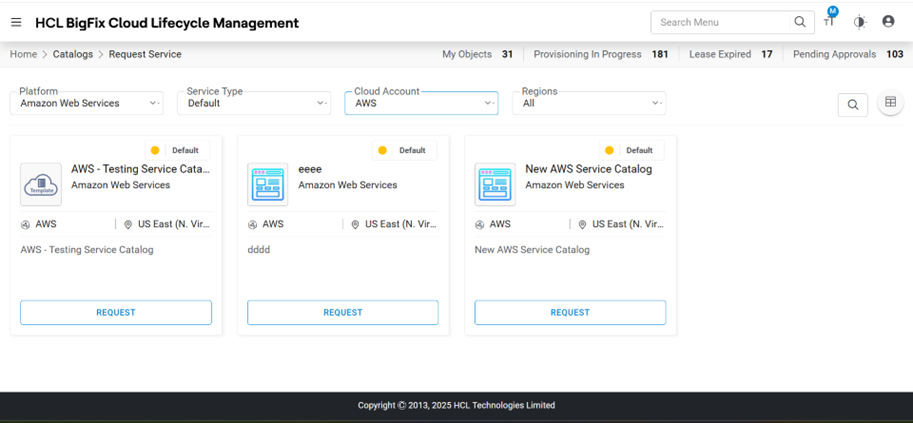Image resolution: width=913 pixels, height=423 pixels.
Task: Click the New AWS Service Catalog thumbnail icon
Action: pos(495,184)
